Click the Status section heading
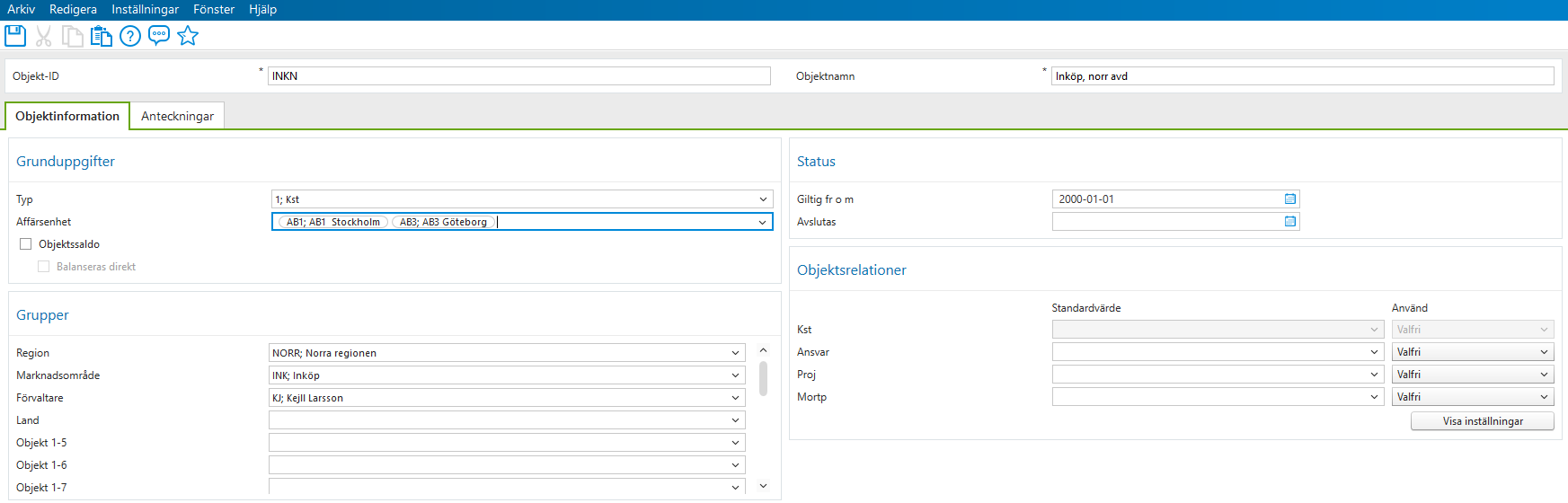Viewport: 1568px width, 503px height. tap(816, 162)
